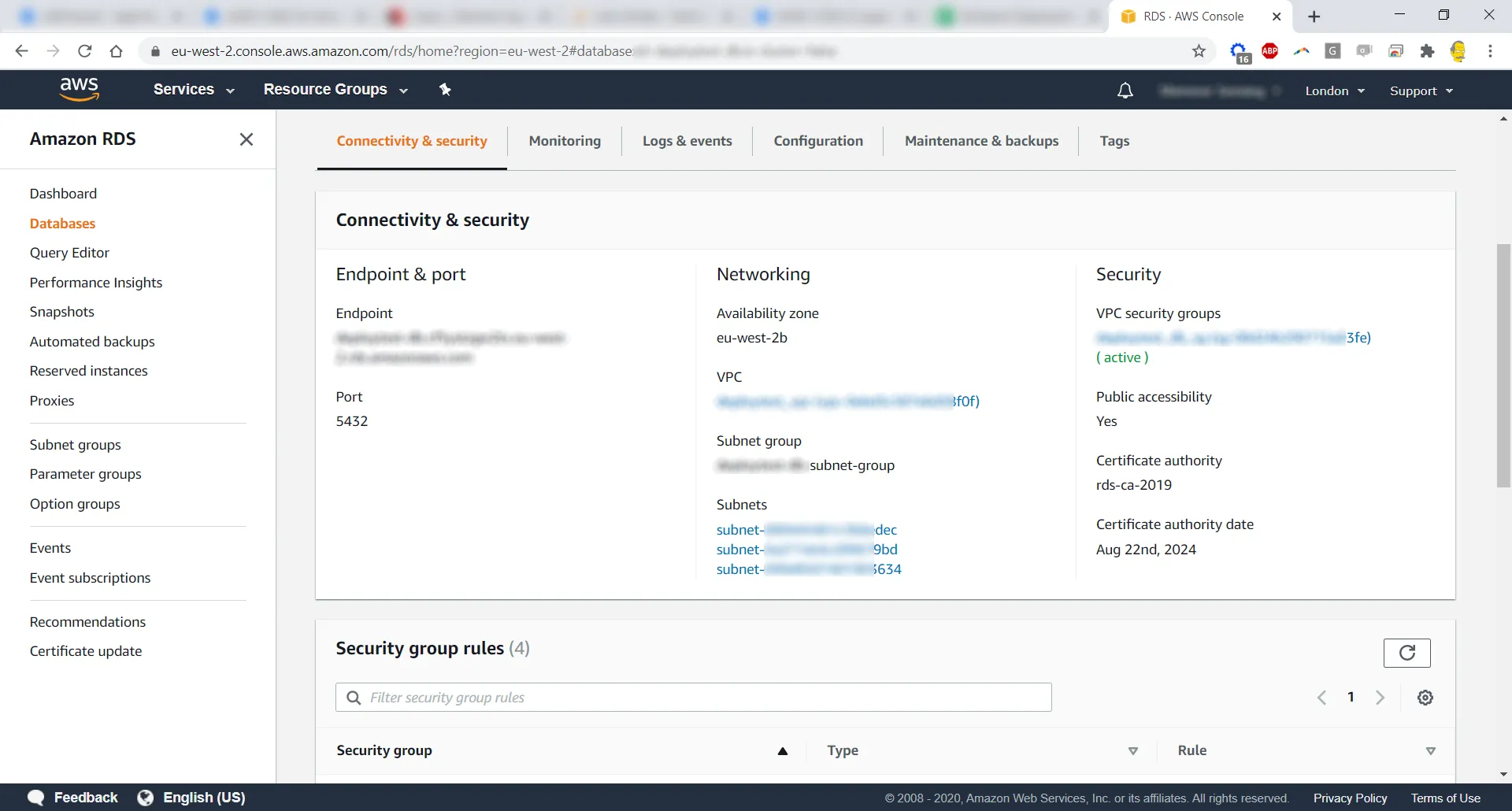Click the AWS logo home icon
Image resolution: width=1512 pixels, height=811 pixels.
pos(80,89)
